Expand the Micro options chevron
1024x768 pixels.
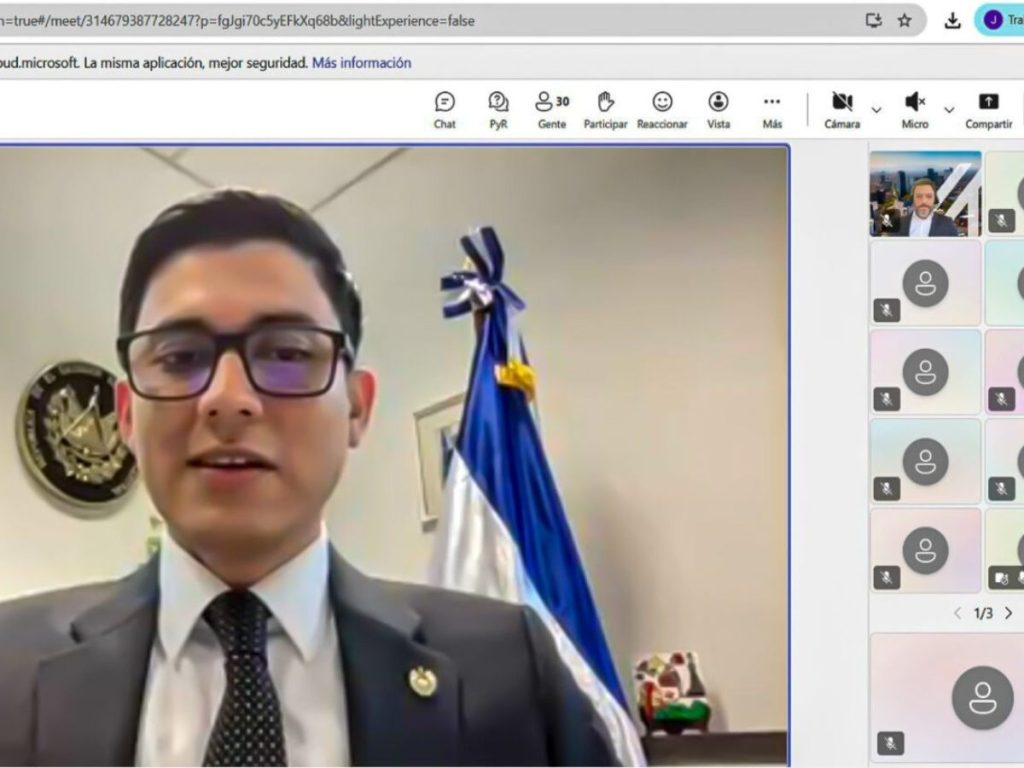950,110
